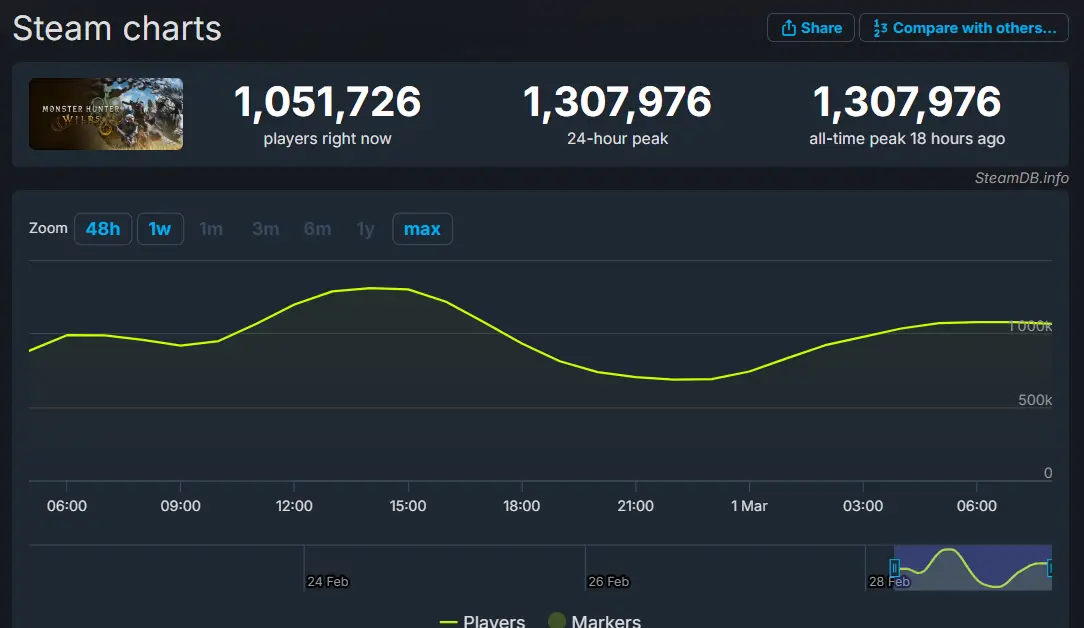The width and height of the screenshot is (1084, 628).
Task: Click the 24-hour peak label
Action: click(617, 139)
